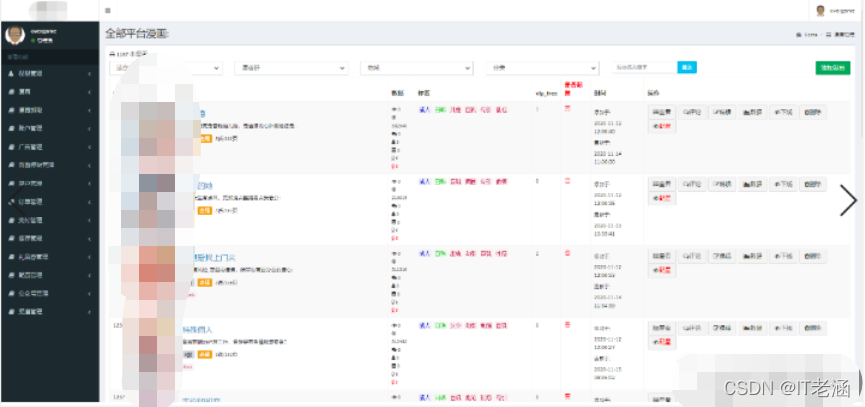
Task: Toggle red config status icon in second row
Action: (567, 180)
